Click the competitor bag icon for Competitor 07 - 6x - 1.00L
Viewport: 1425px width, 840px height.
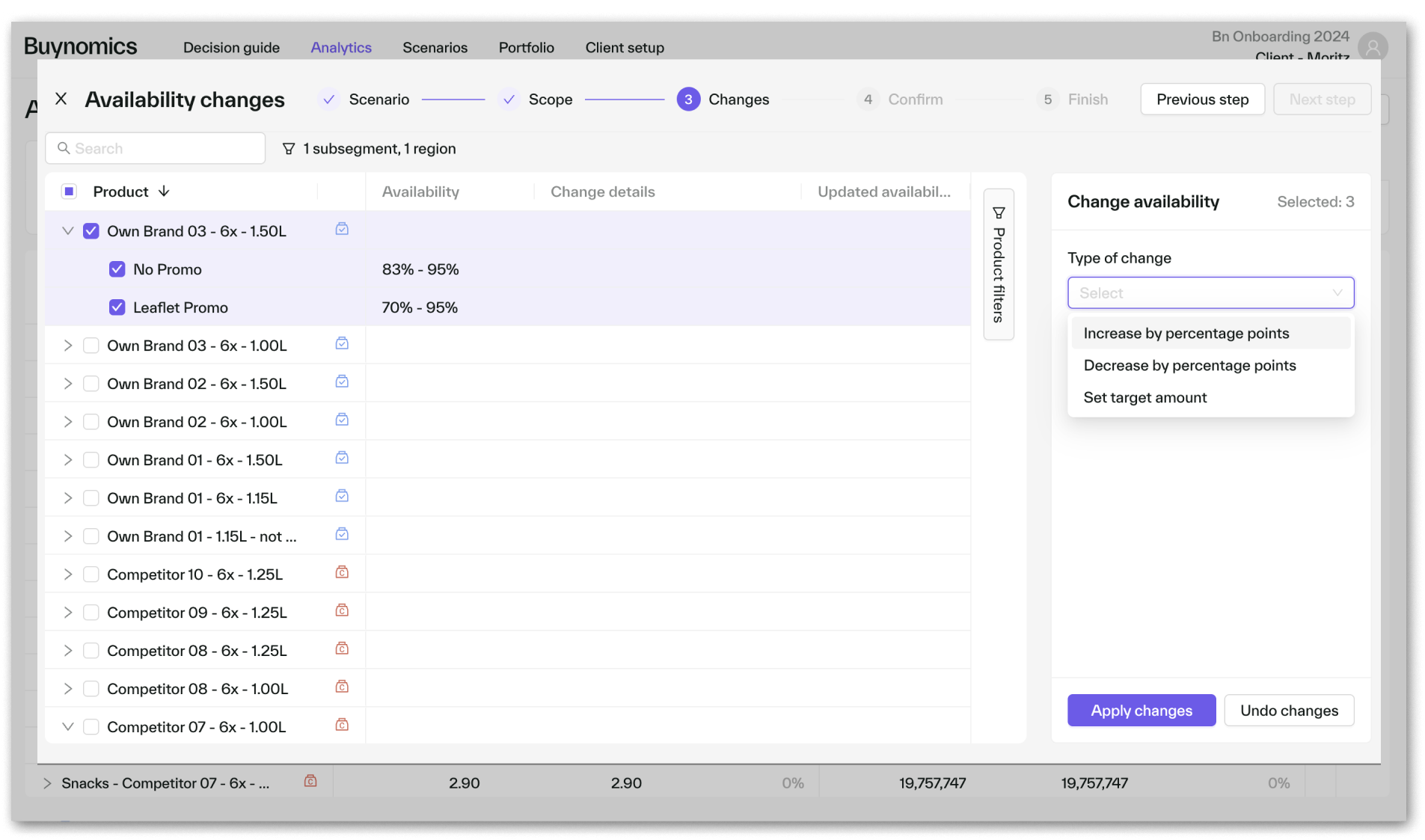[x=342, y=726]
